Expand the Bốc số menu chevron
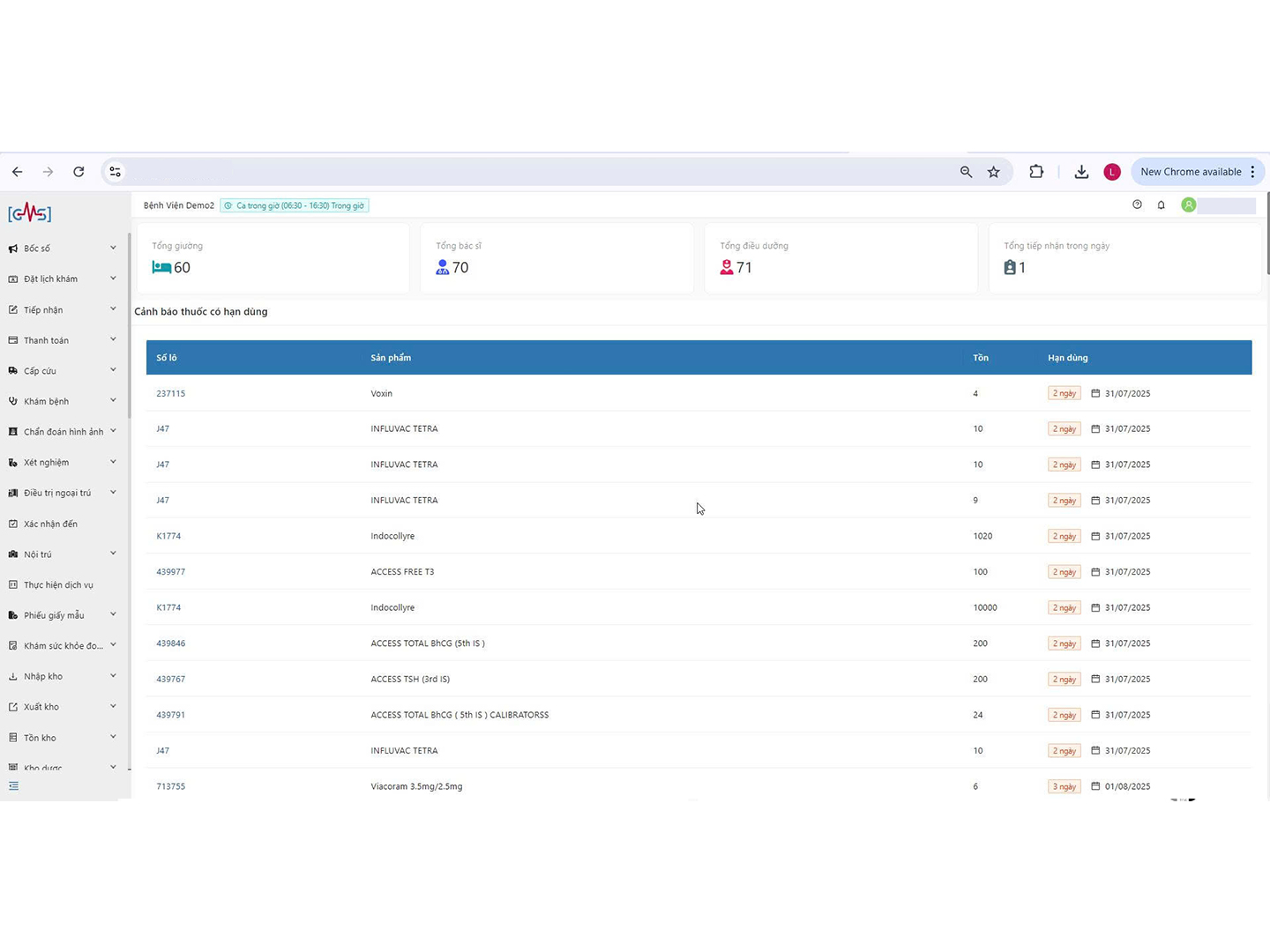This screenshot has width=1270, height=952. (113, 249)
